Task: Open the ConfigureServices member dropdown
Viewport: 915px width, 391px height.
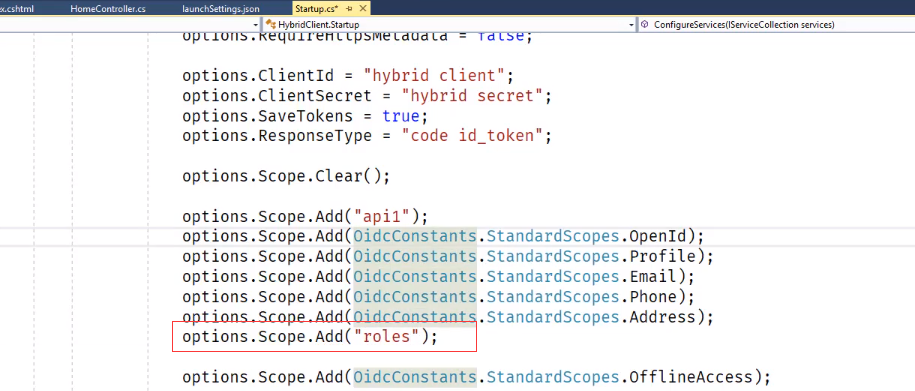Action: [776, 25]
